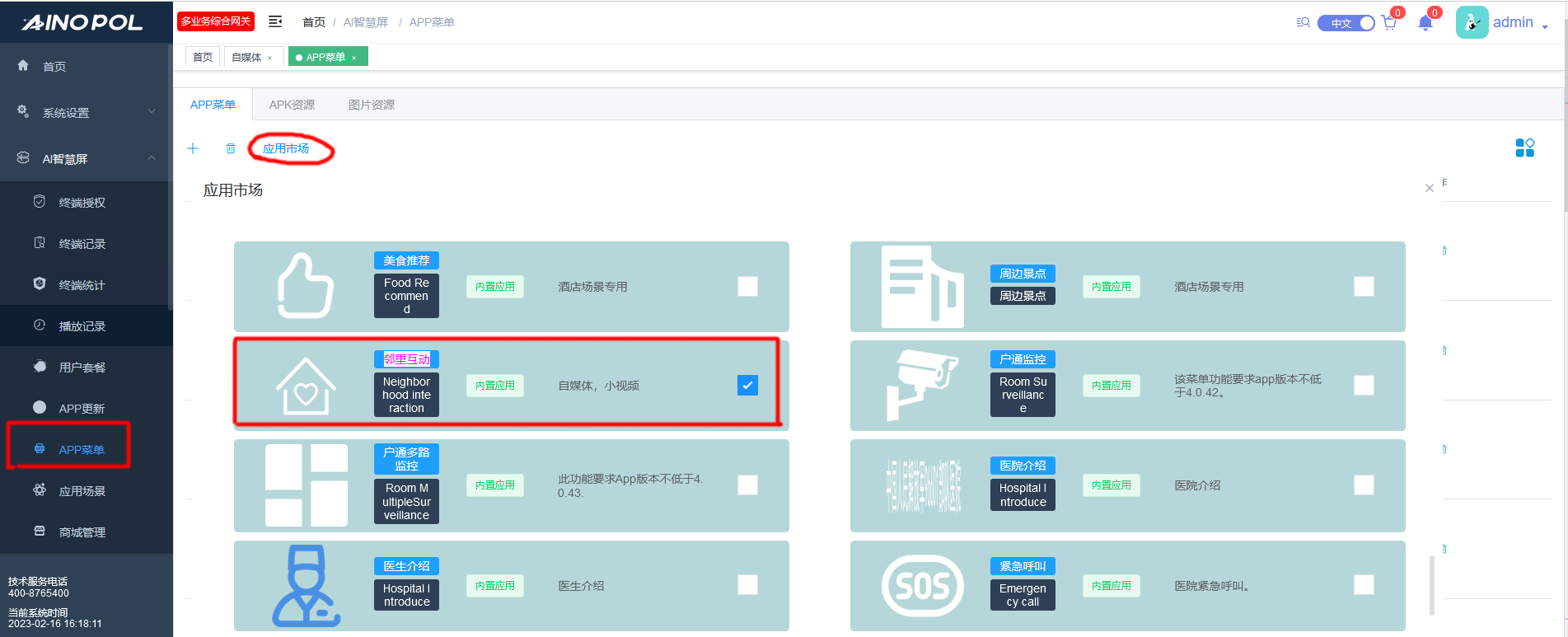Collapse sidebar with the hamburger icon

click(276, 22)
